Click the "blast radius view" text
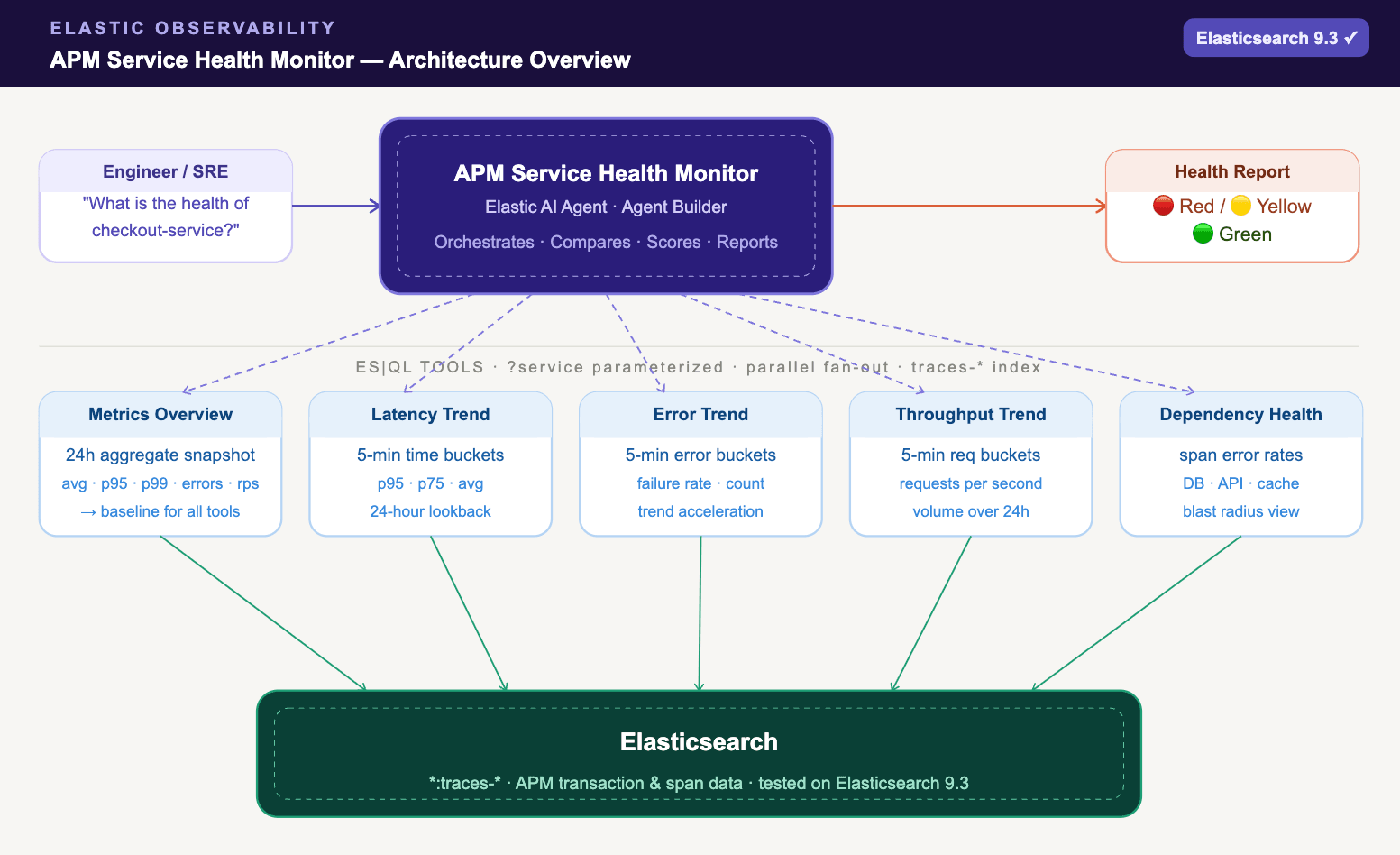1400x855 pixels. 1241,511
